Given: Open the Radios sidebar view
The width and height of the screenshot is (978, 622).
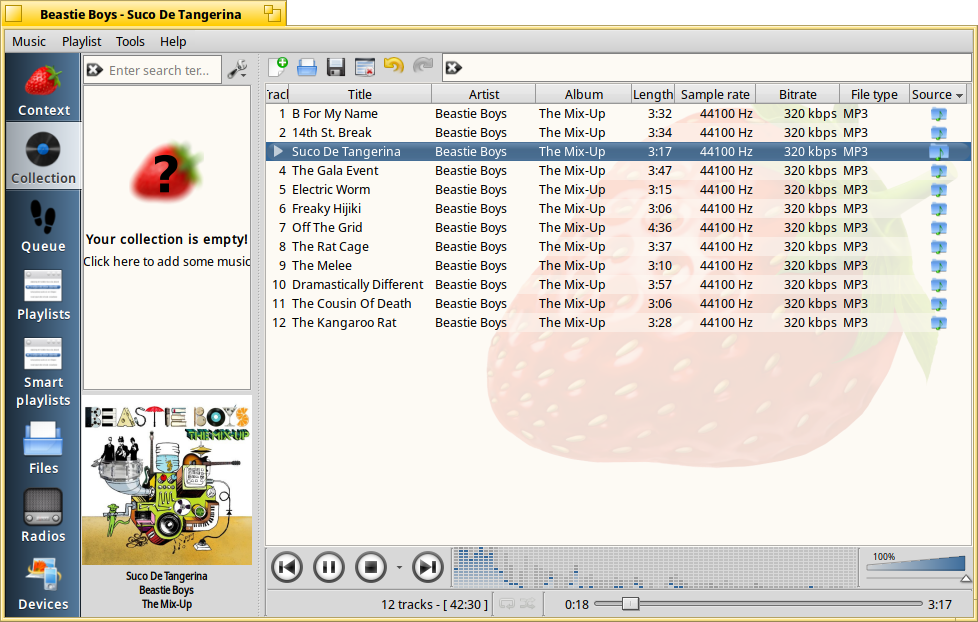Looking at the screenshot, I should pos(43,515).
